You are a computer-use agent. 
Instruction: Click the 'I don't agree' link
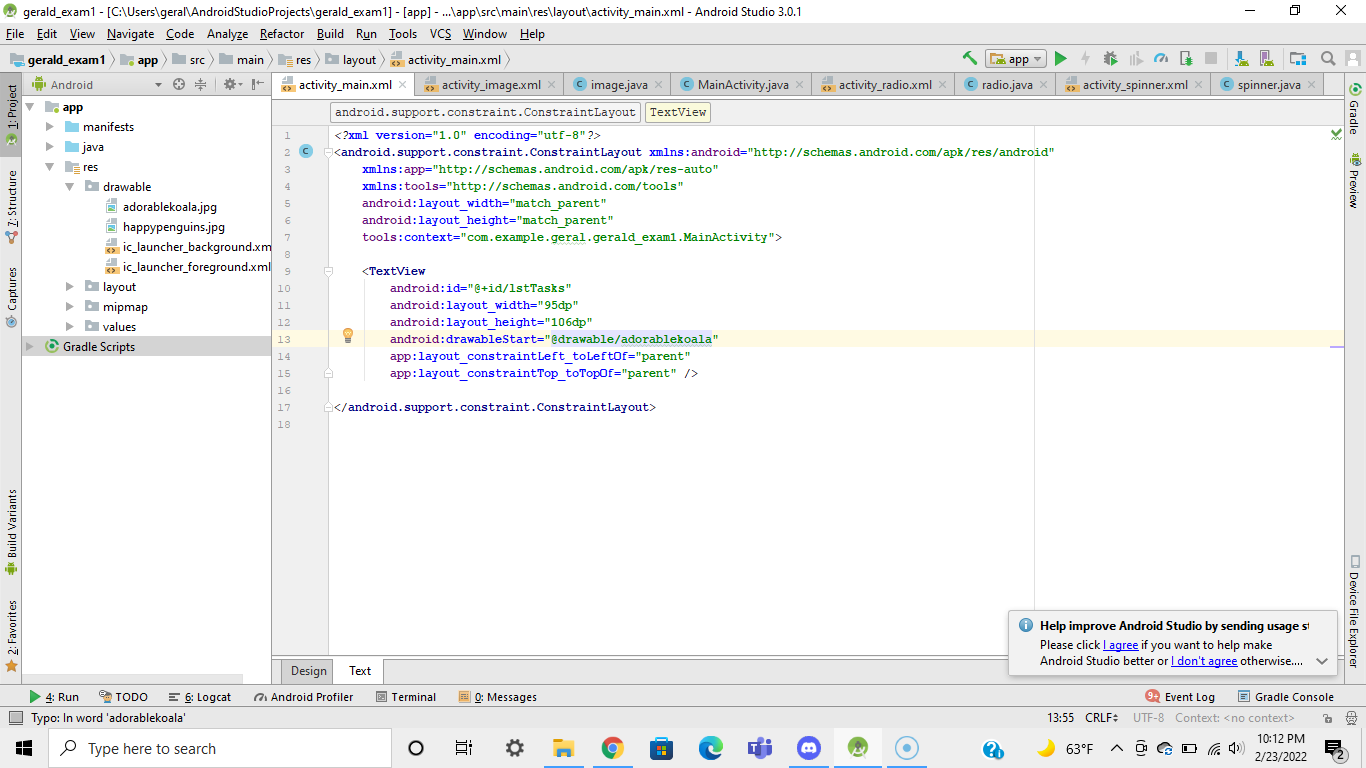point(1204,661)
